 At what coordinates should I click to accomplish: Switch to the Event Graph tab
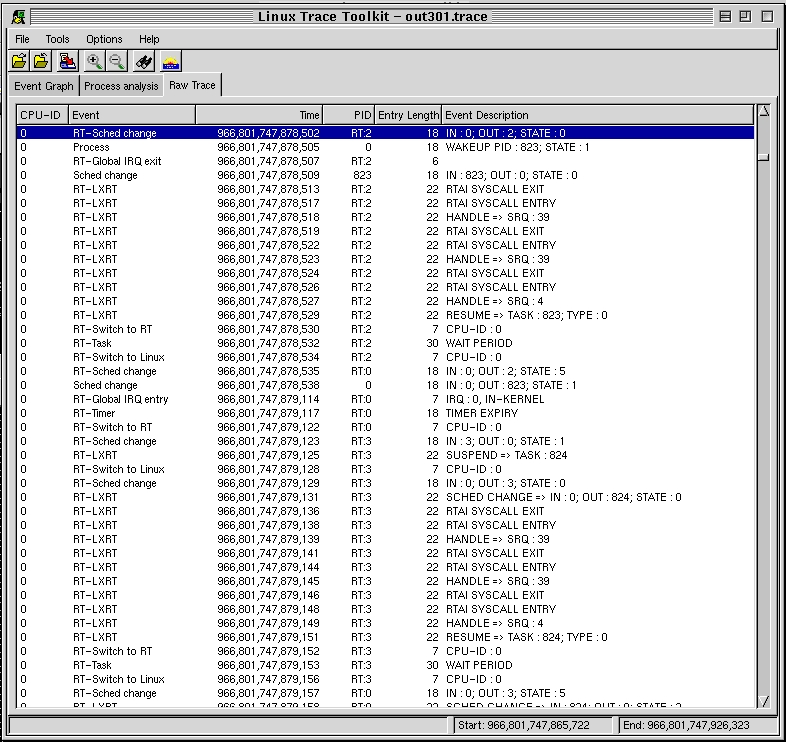pyautogui.click(x=44, y=86)
